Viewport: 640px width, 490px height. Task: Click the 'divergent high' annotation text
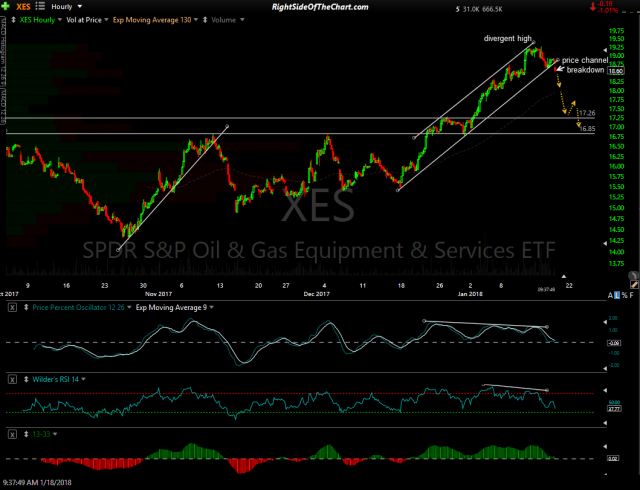point(507,37)
